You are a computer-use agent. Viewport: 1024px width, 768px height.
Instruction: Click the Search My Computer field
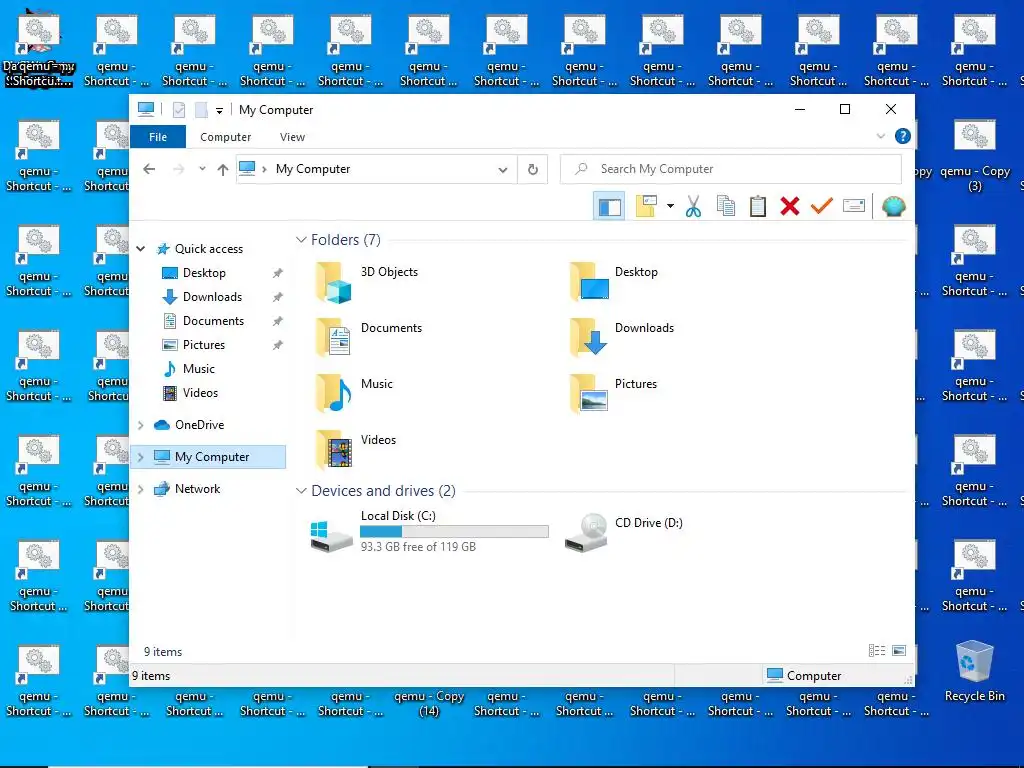tap(731, 169)
